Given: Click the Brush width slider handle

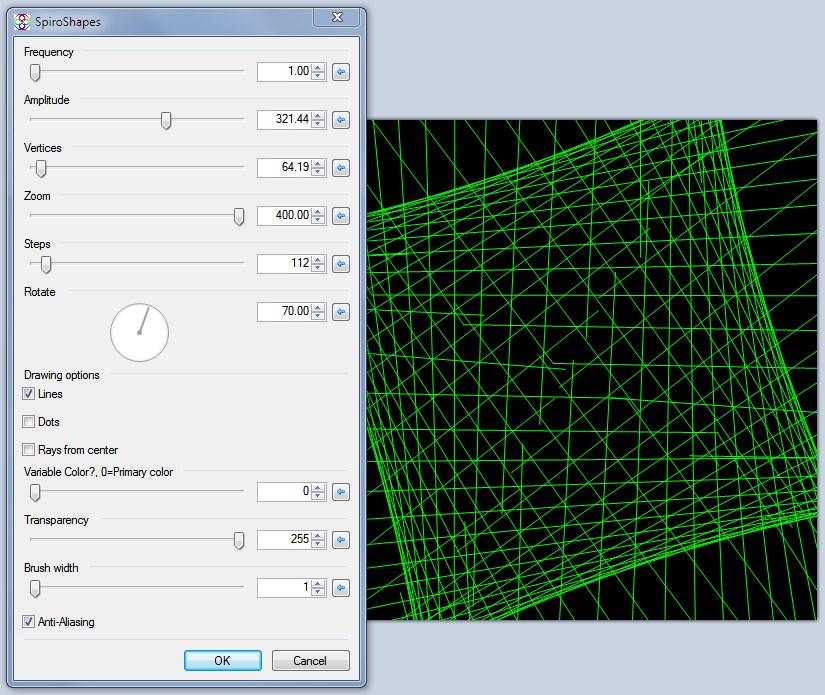Looking at the screenshot, I should coord(35,588).
